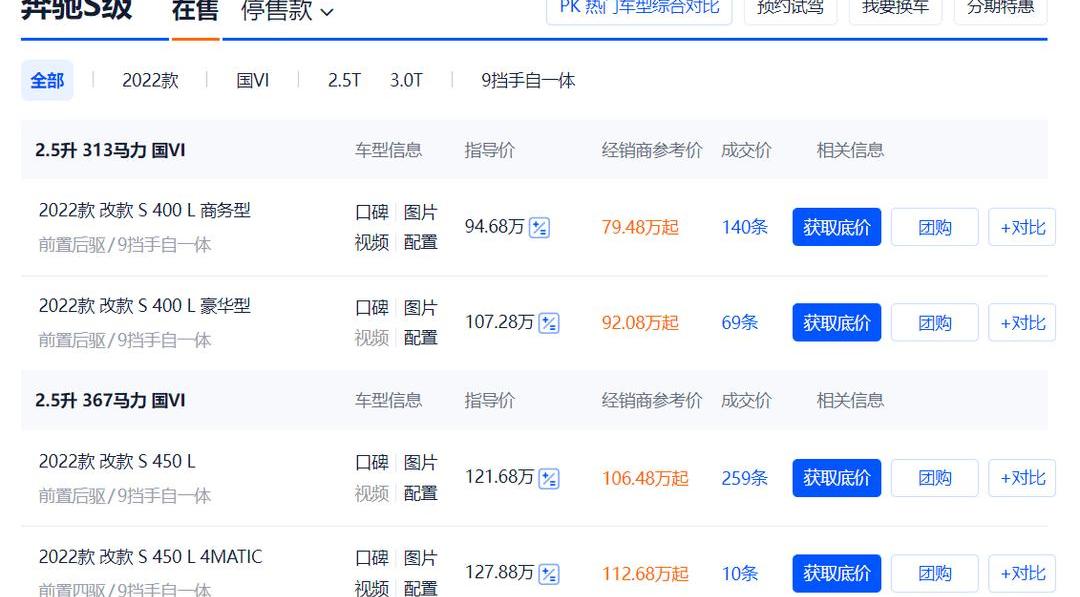View 配置 for S 400 L 豪华型
Screen dimensions: 1080x597
pos(420,338)
